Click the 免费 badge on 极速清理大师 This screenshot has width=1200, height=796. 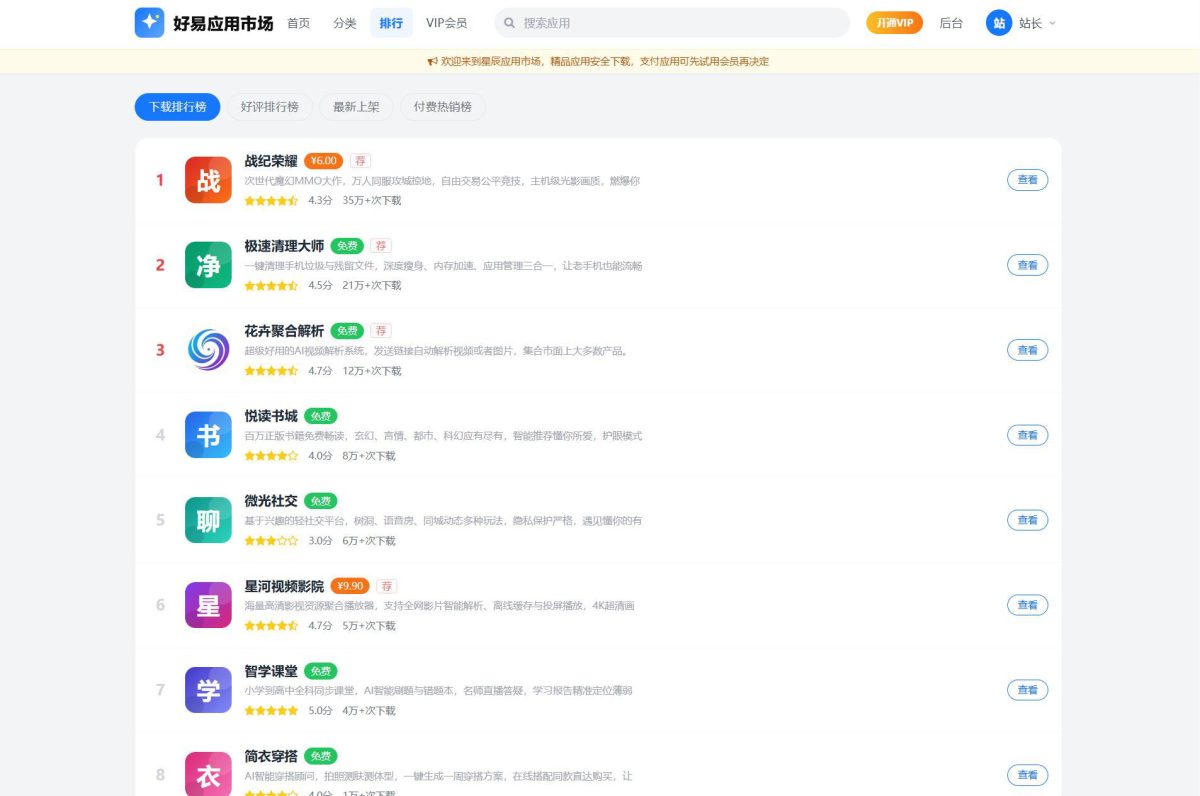[347, 246]
